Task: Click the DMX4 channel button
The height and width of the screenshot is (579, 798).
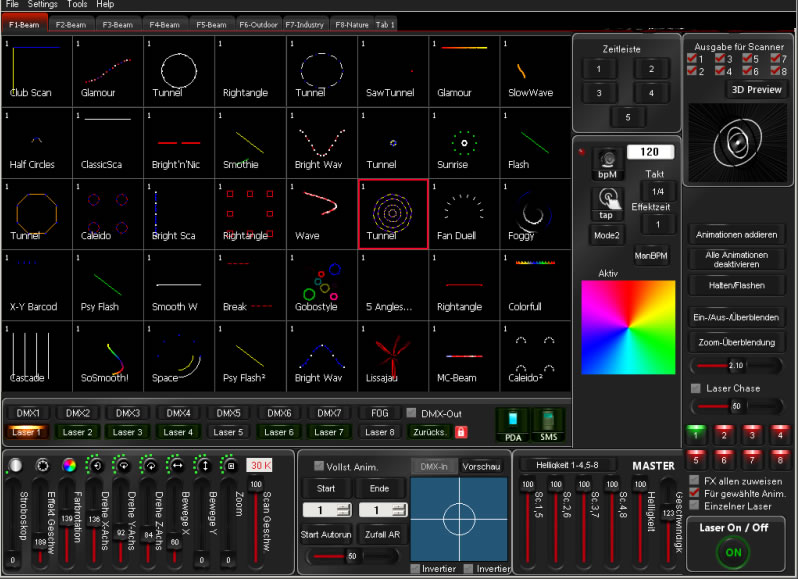Action: [x=178, y=413]
